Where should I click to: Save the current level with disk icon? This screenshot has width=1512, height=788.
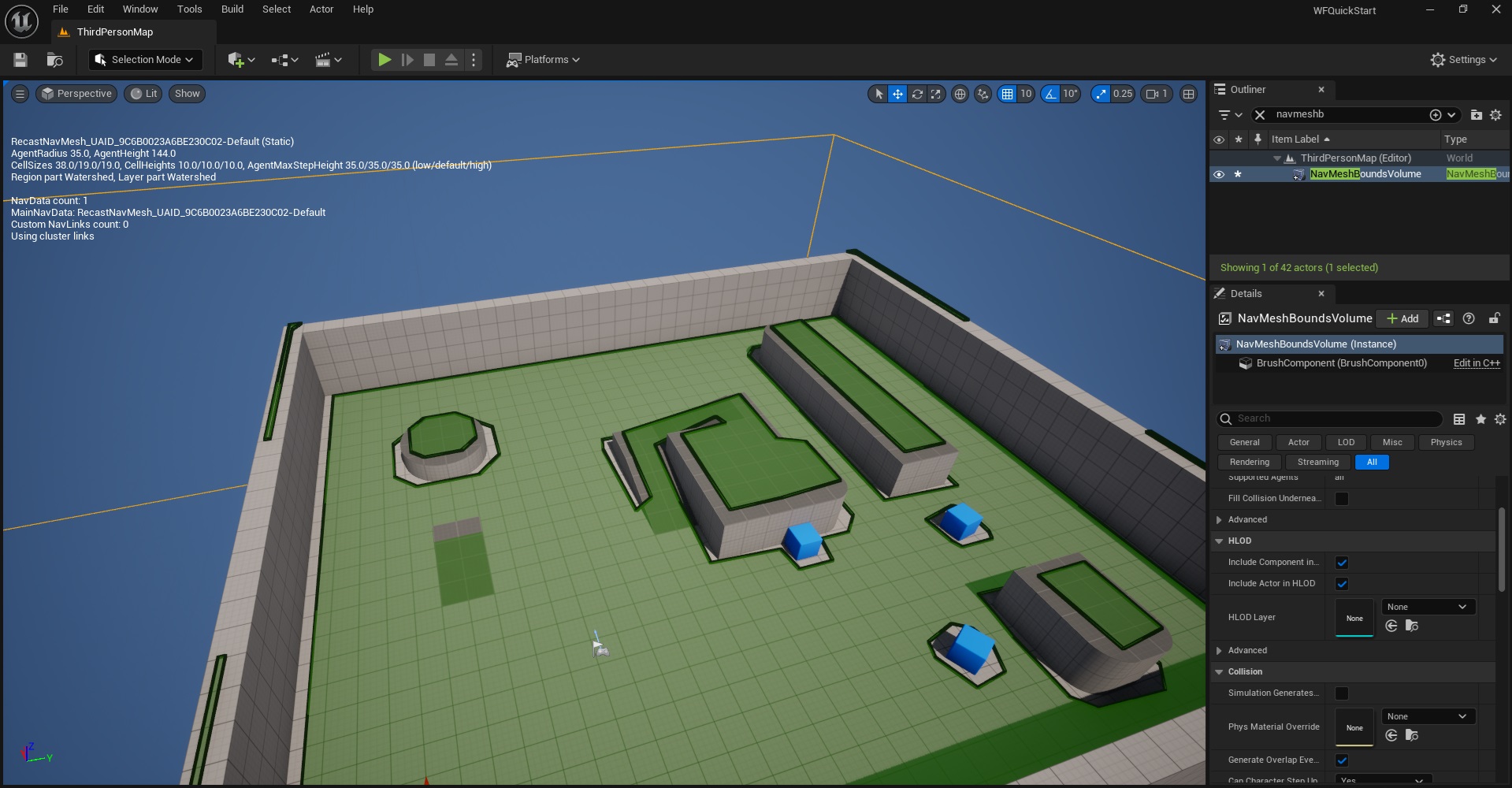point(20,60)
